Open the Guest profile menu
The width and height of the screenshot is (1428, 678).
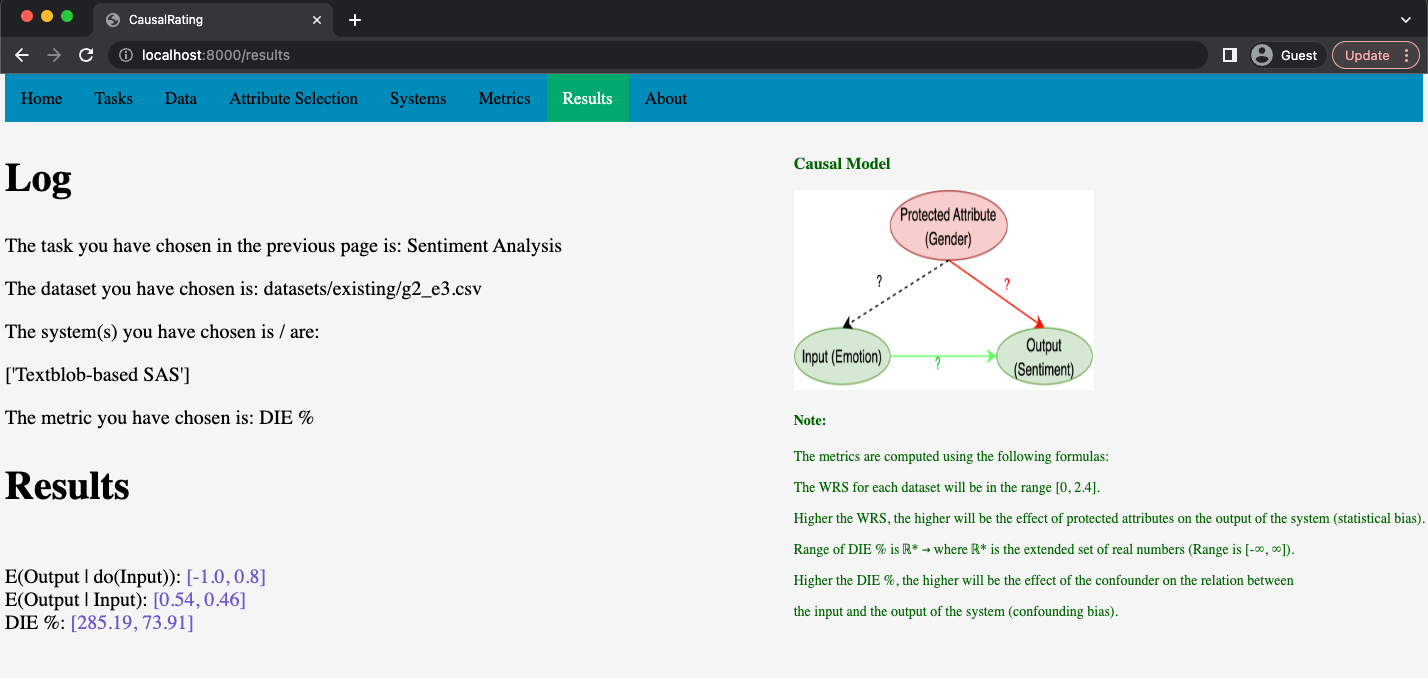click(x=1287, y=55)
